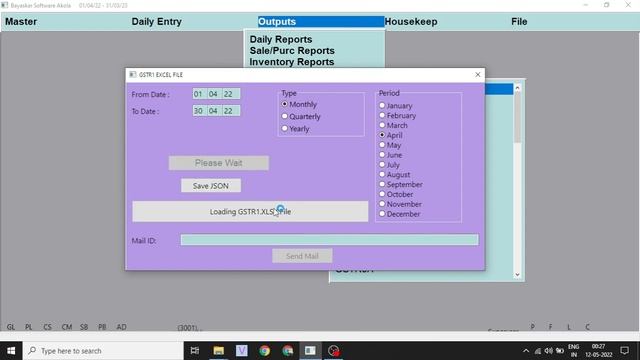Click the CS shortcut in status bar
Viewport: 640px width, 360px height.
tap(47, 327)
